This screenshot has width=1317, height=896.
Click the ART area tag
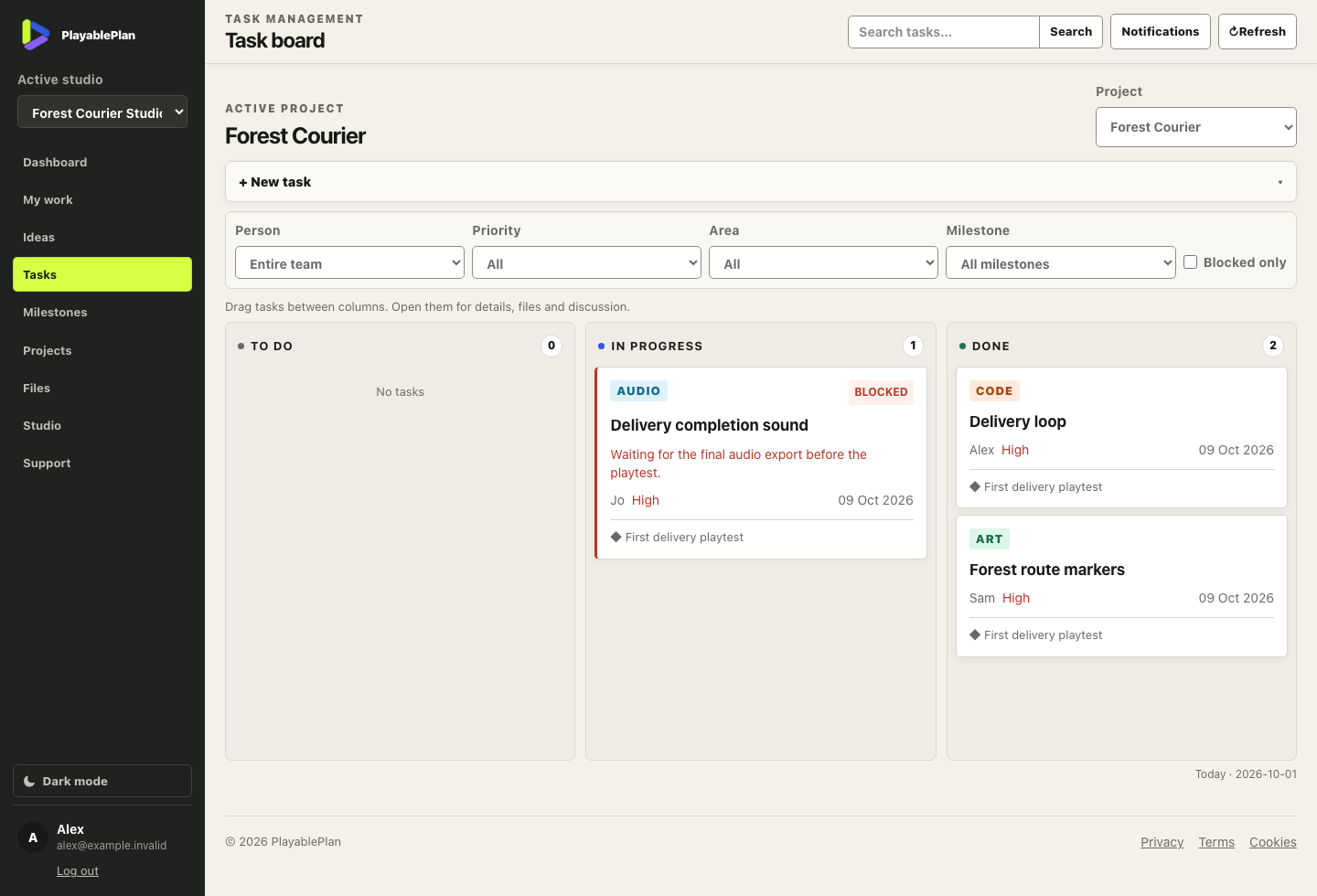(x=990, y=539)
